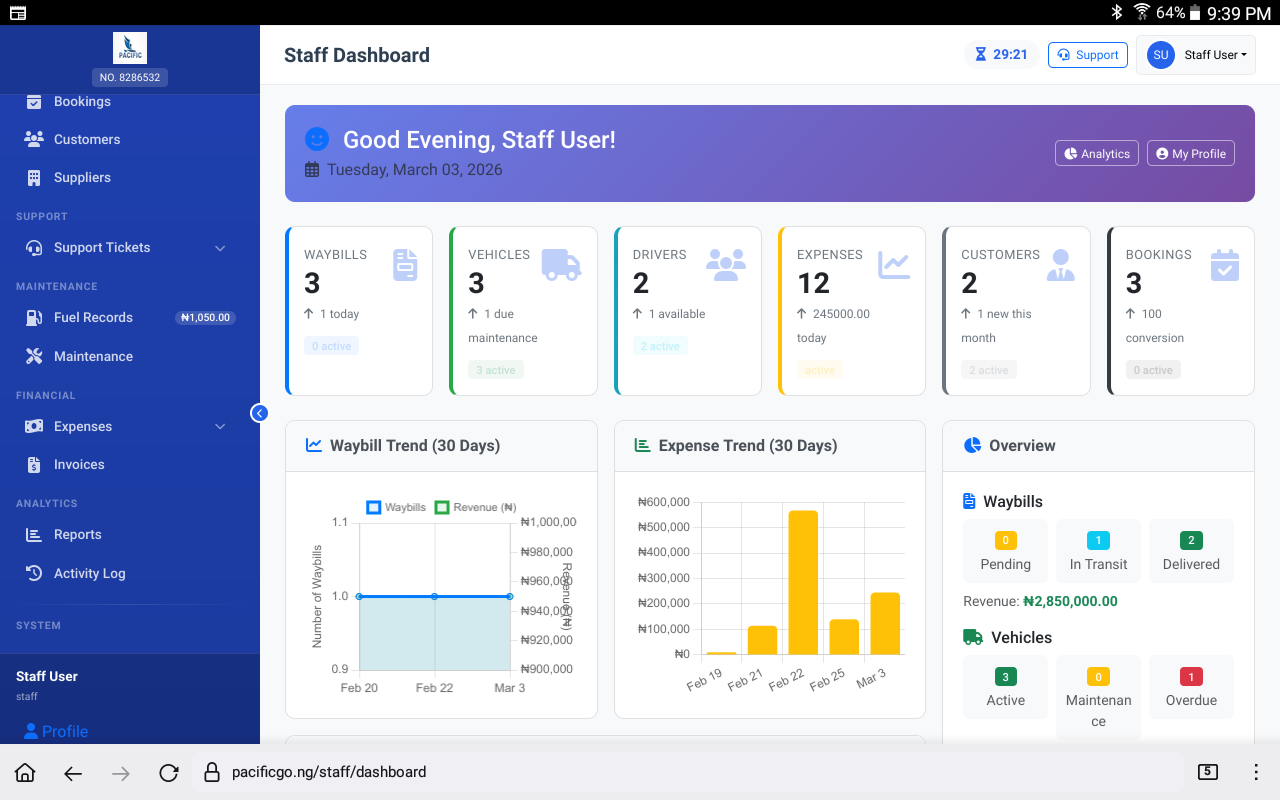Toggle Waybills series in chart legend
This screenshot has height=800, width=1280.
[x=397, y=507]
